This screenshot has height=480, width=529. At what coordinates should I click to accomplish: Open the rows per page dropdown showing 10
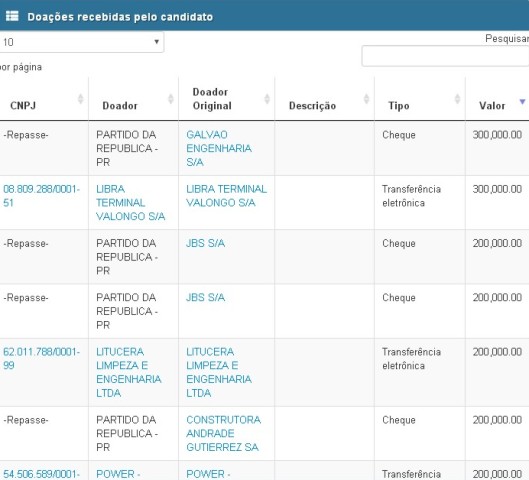(x=82, y=42)
